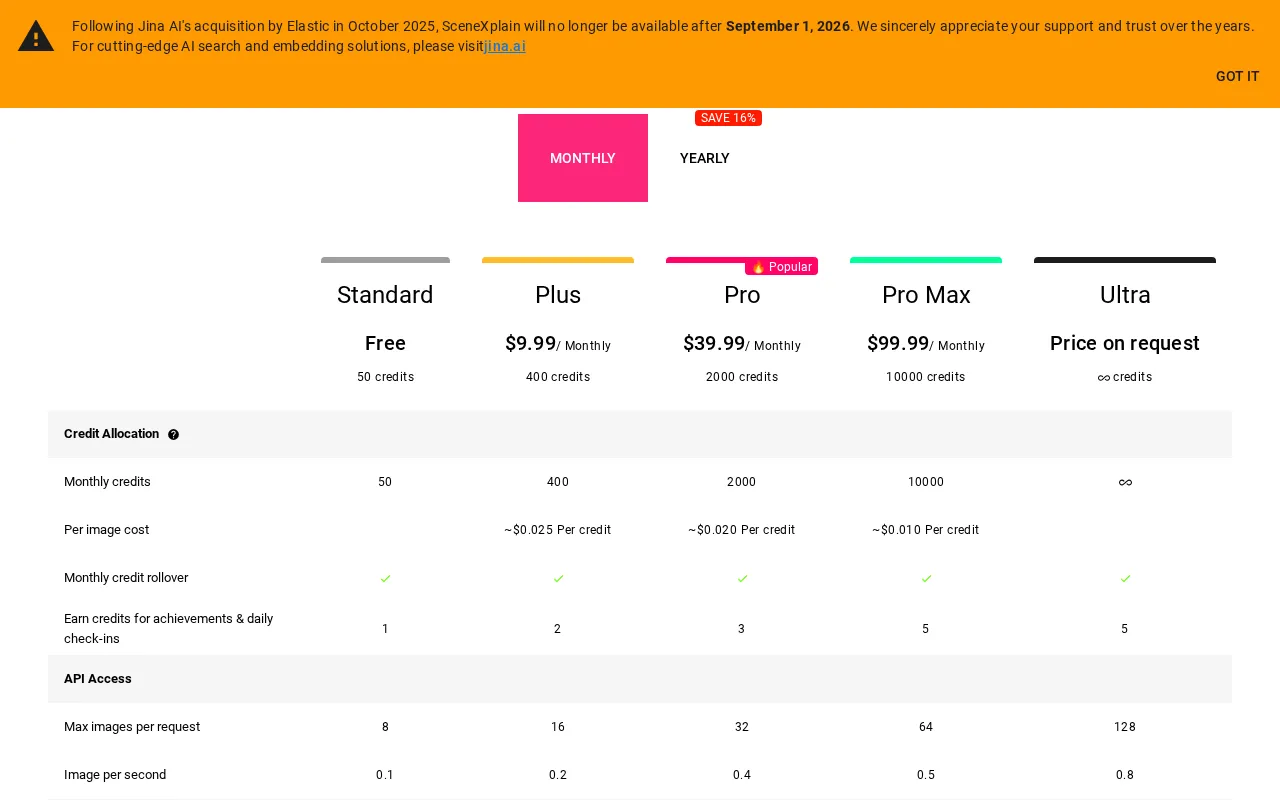Select the Standard plan heading
The height and width of the screenshot is (800, 1280).
(x=385, y=295)
